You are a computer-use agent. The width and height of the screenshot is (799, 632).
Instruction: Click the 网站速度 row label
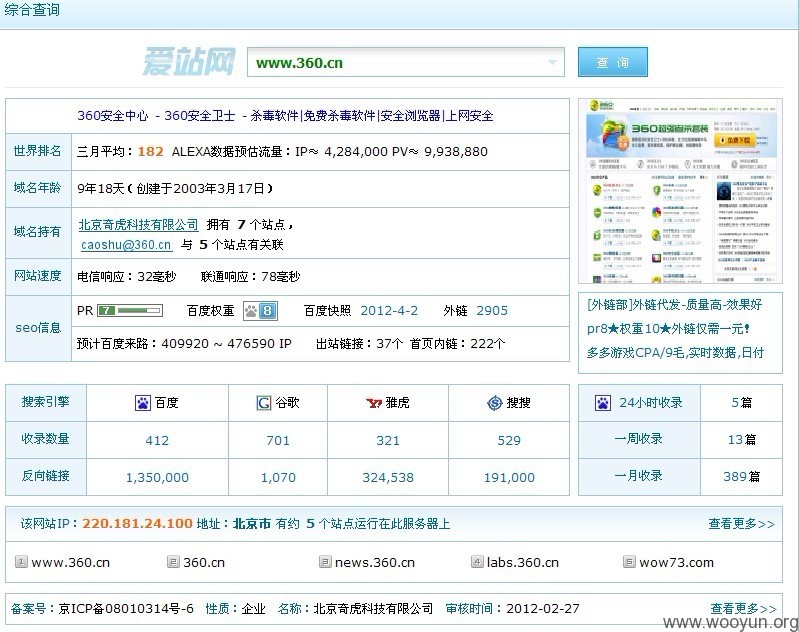tap(37, 276)
